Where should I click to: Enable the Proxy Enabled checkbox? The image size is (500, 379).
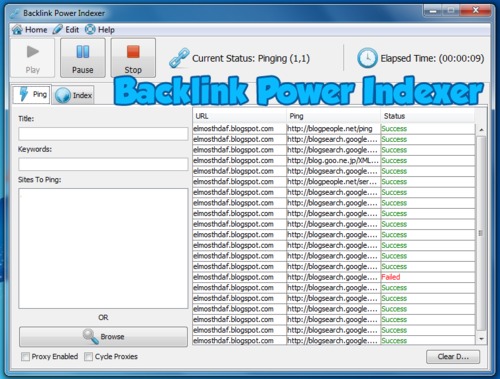click(x=25, y=357)
